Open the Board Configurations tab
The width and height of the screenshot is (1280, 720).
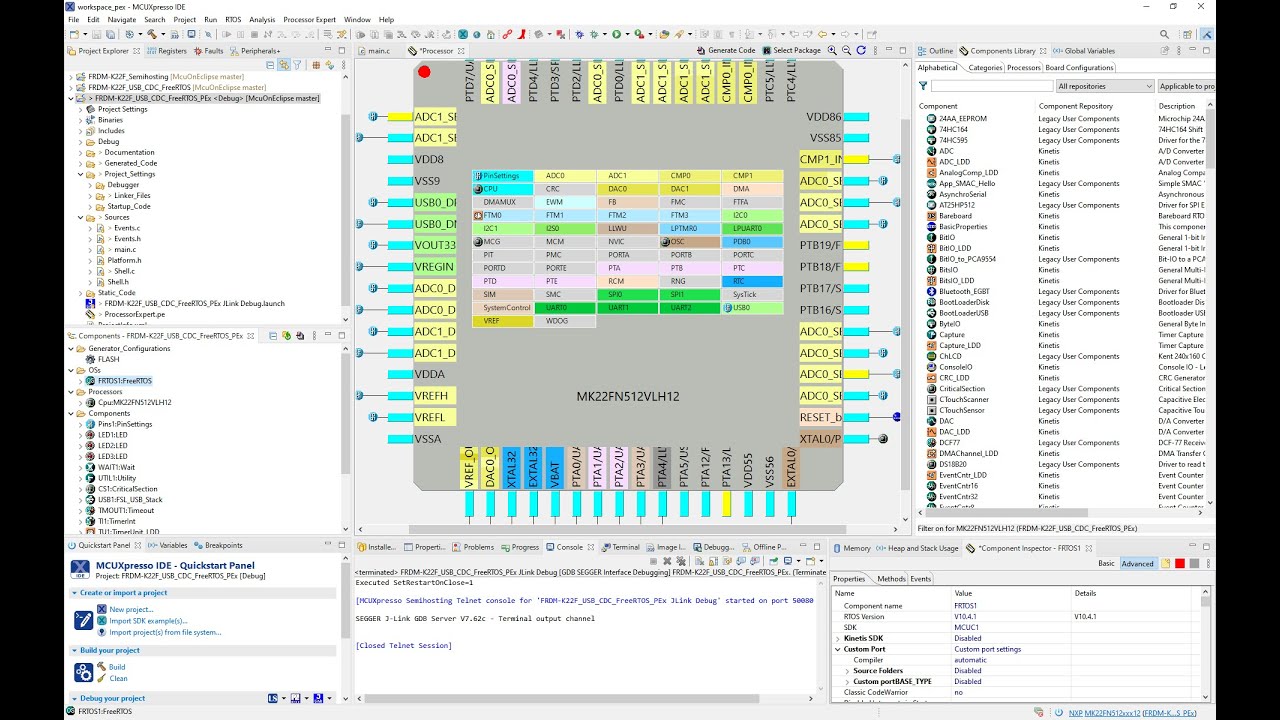pyautogui.click(x=1080, y=68)
